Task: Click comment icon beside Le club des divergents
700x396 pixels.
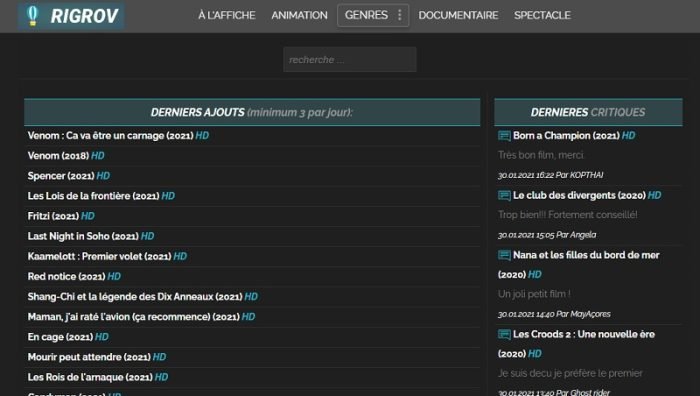Action: pos(504,196)
